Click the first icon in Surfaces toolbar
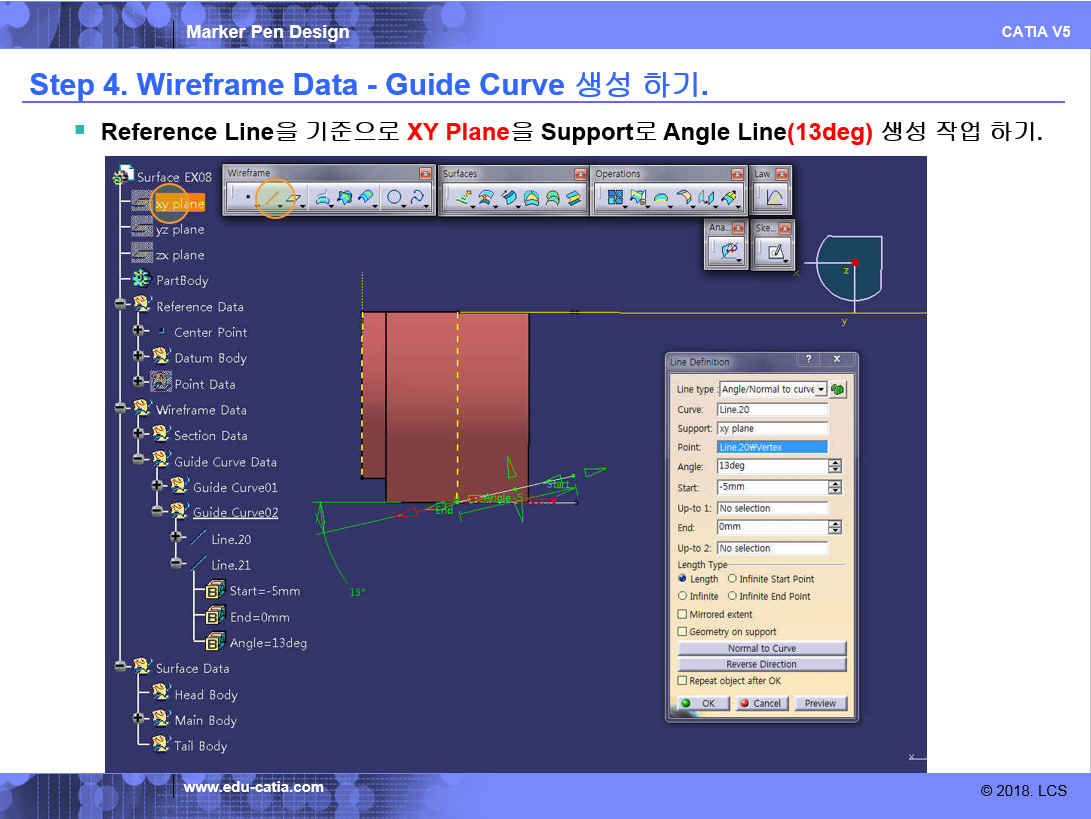 coord(462,198)
